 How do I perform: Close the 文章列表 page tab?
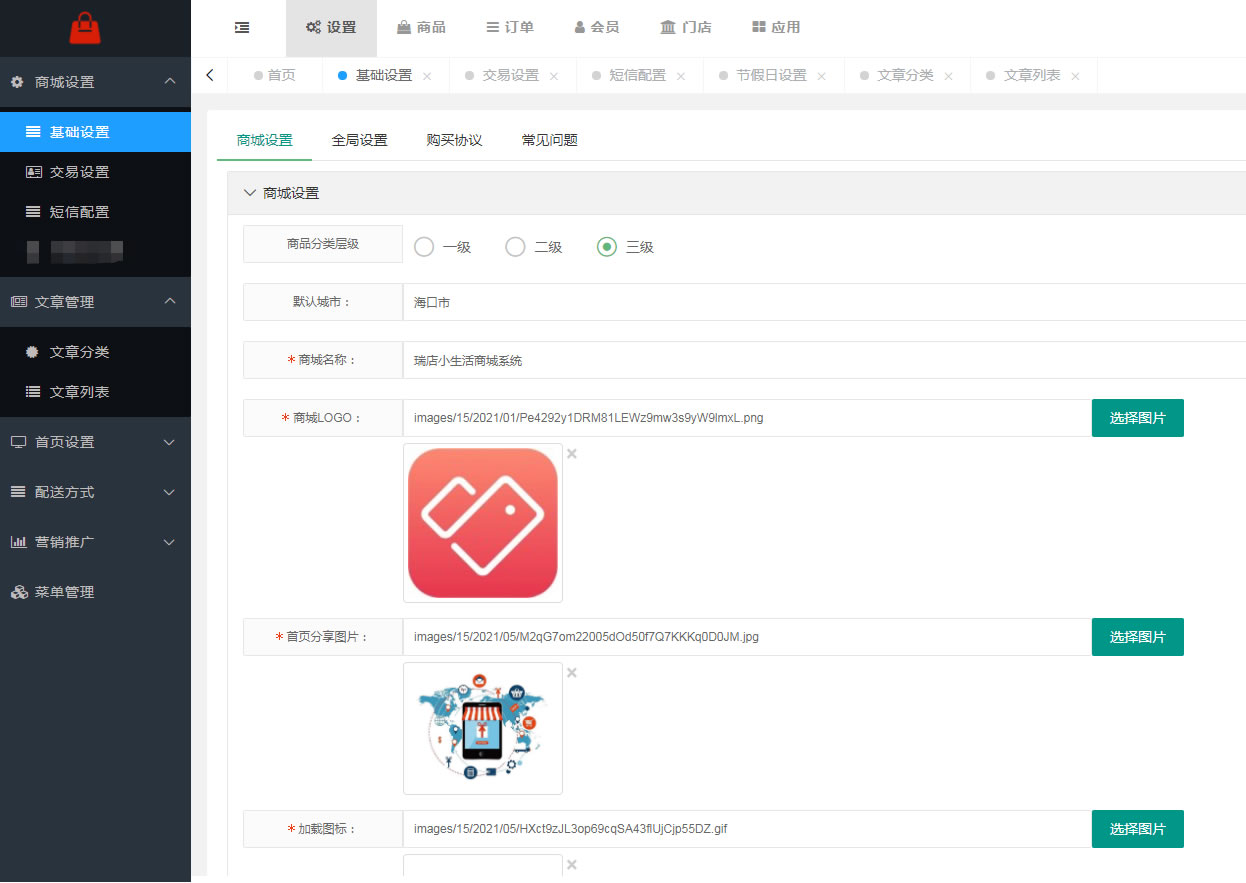pos(1076,76)
